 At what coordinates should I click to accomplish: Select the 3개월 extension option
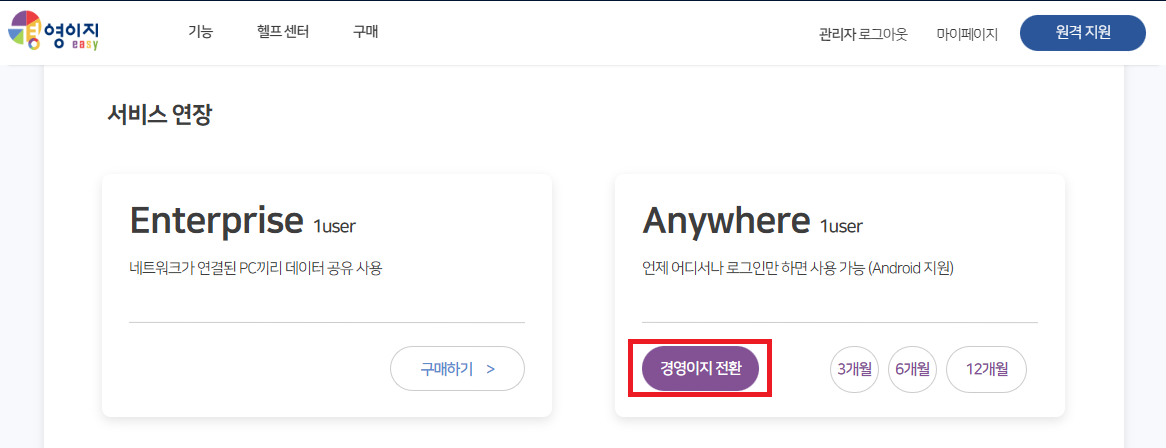pos(855,369)
